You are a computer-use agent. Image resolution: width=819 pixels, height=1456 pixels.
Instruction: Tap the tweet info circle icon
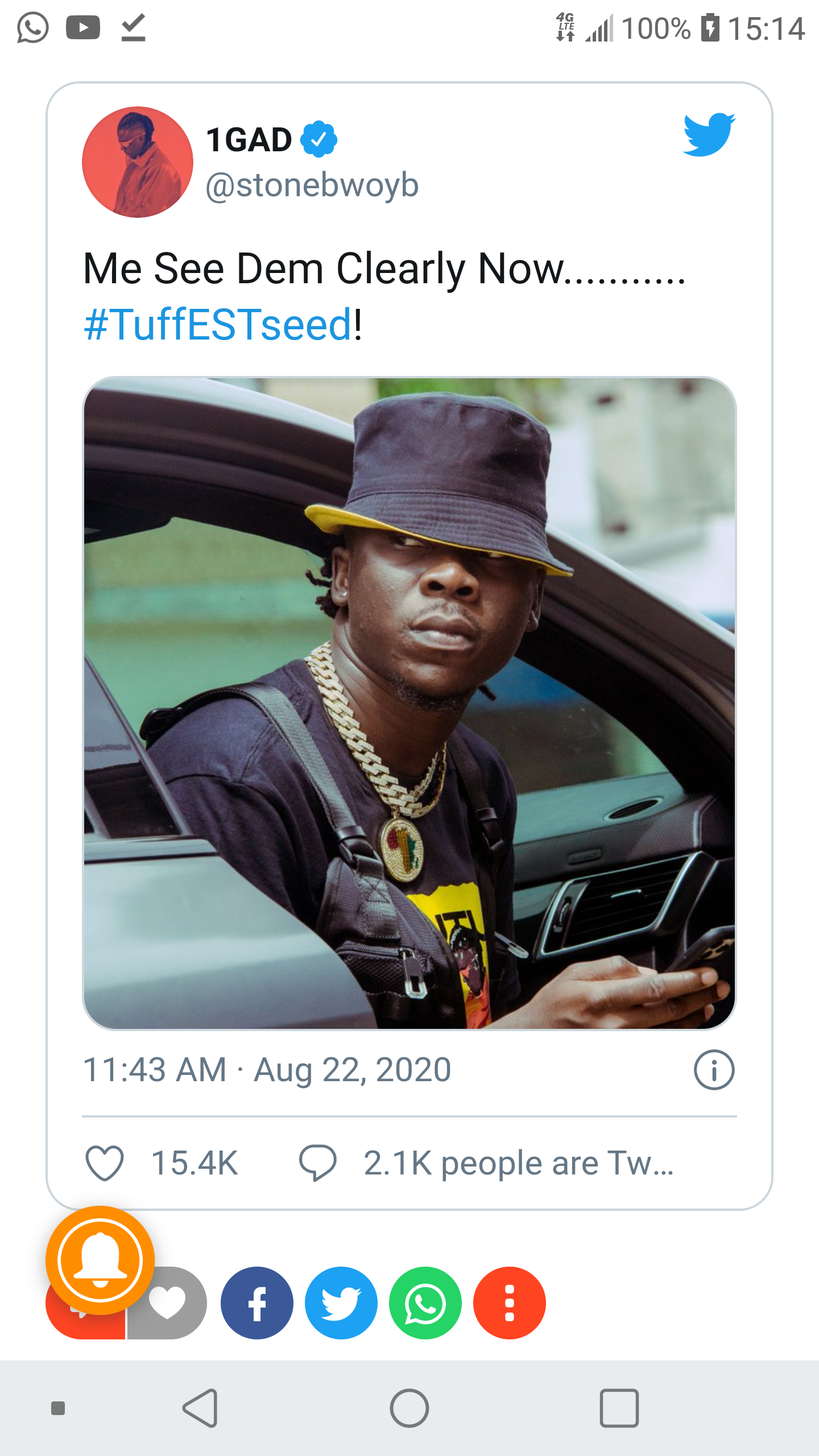point(714,1070)
